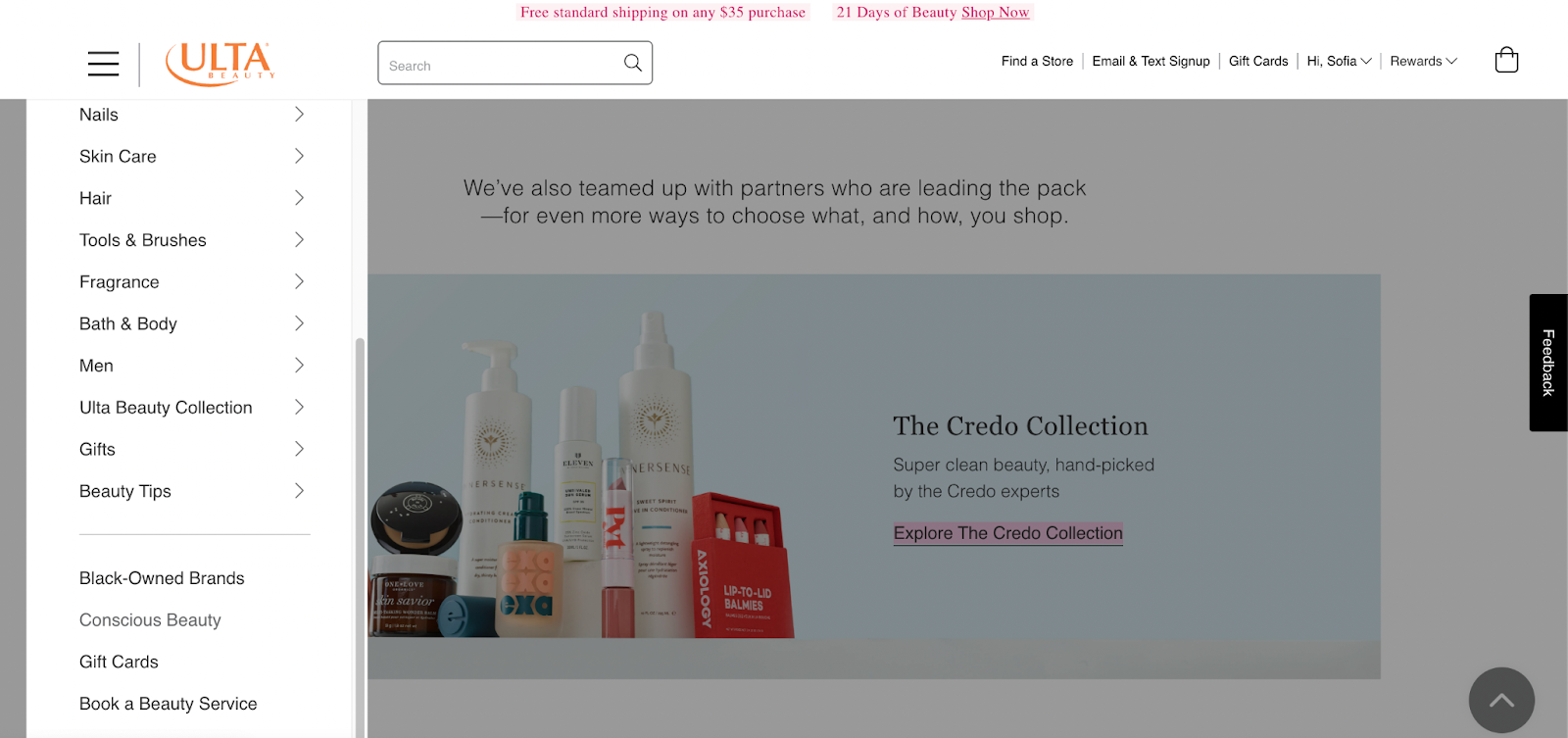Expand the Fragrance submenu arrow

click(x=300, y=282)
